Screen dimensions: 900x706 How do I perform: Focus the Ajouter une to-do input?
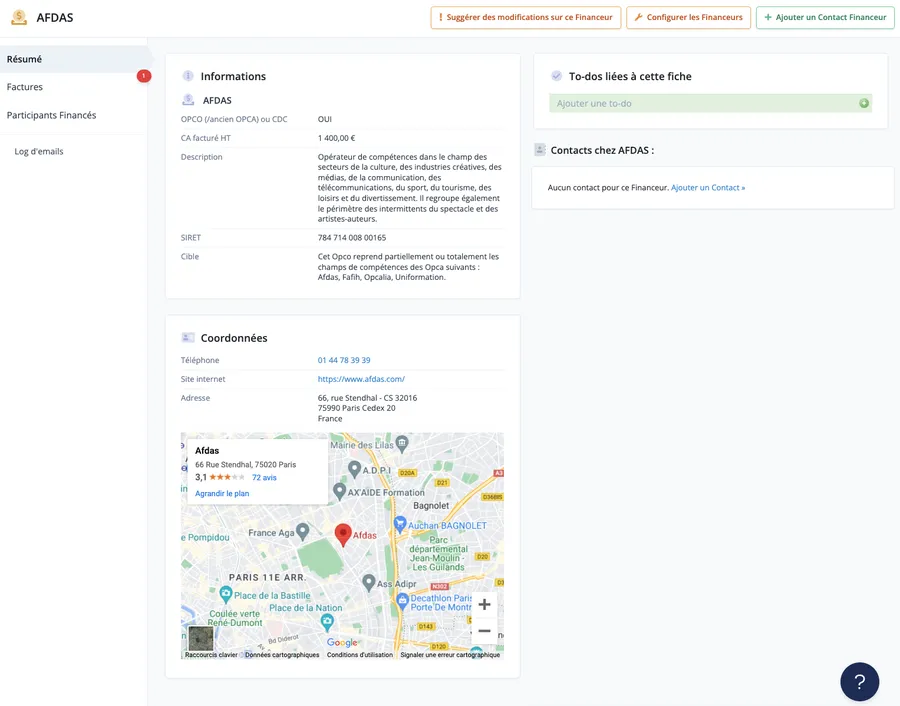coord(710,103)
